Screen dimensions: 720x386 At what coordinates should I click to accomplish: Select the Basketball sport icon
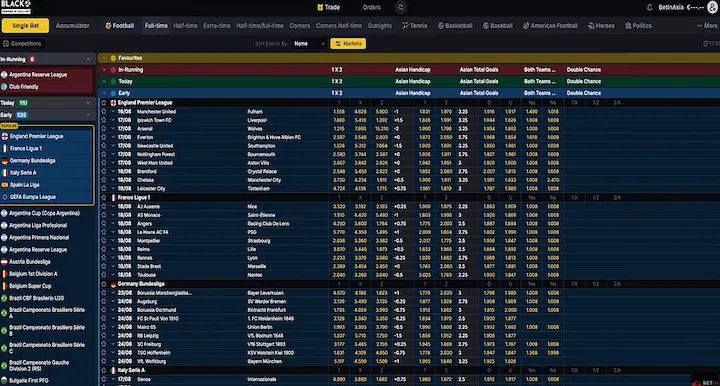tap(441, 26)
